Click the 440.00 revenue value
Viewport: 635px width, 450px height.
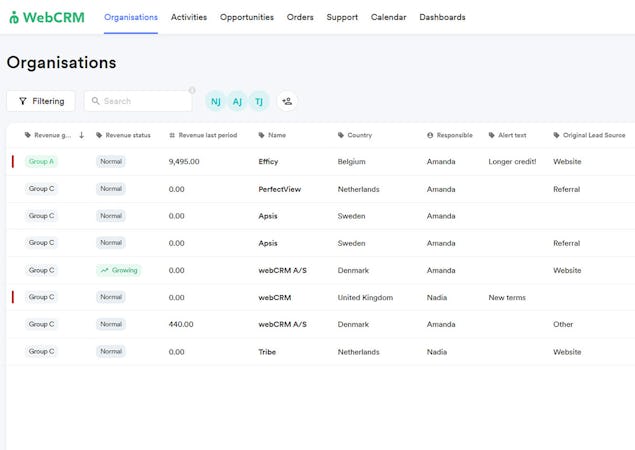coord(181,324)
